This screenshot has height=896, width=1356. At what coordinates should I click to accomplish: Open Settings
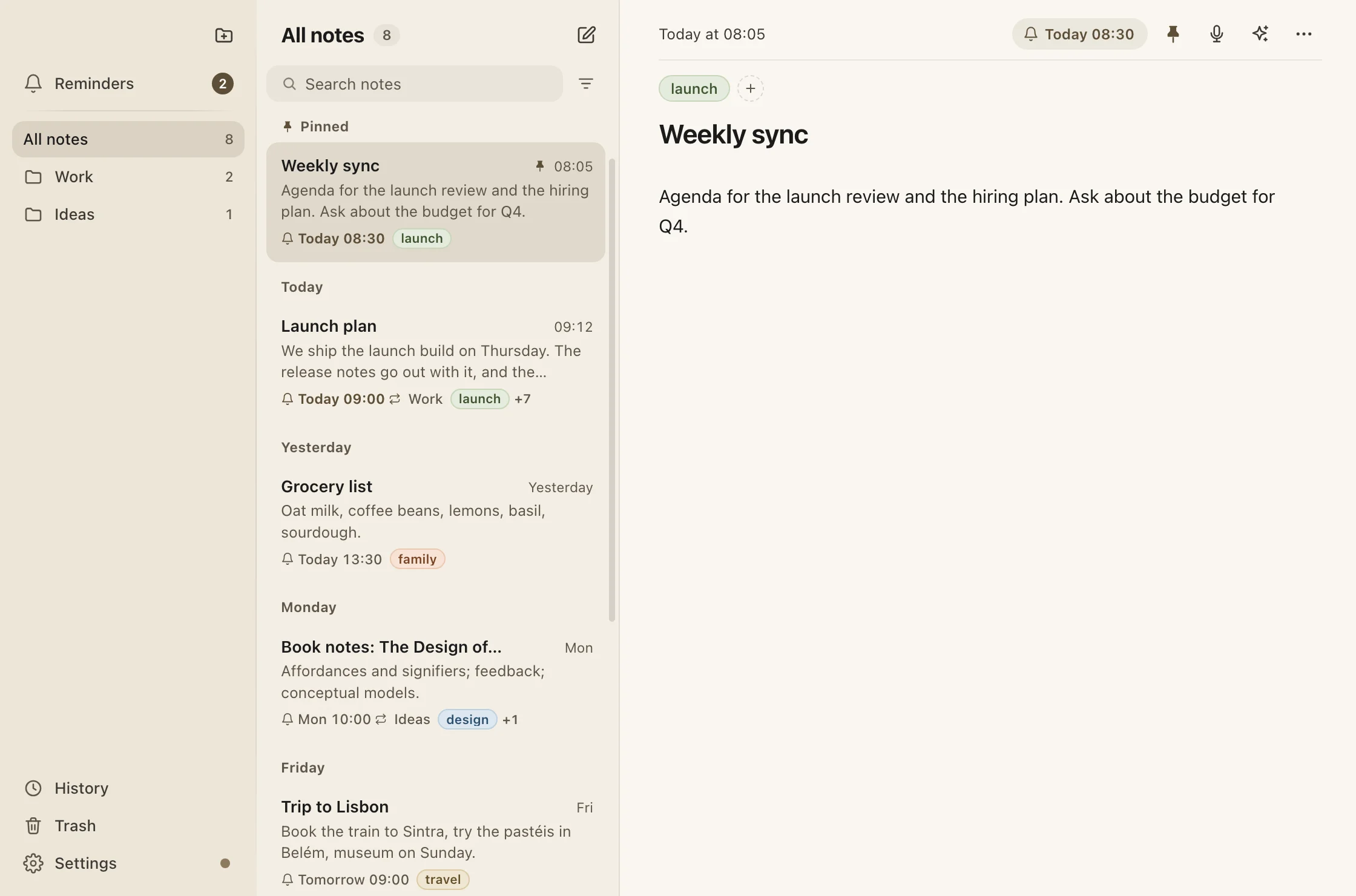128,863
